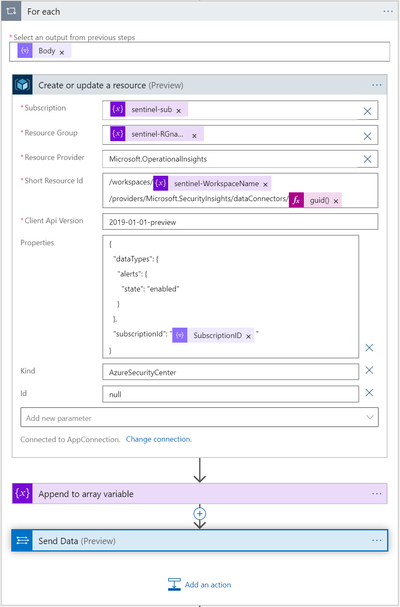Open Append to array variable ellipsis menu
The height and width of the screenshot is (607, 400).
pyautogui.click(x=377, y=494)
